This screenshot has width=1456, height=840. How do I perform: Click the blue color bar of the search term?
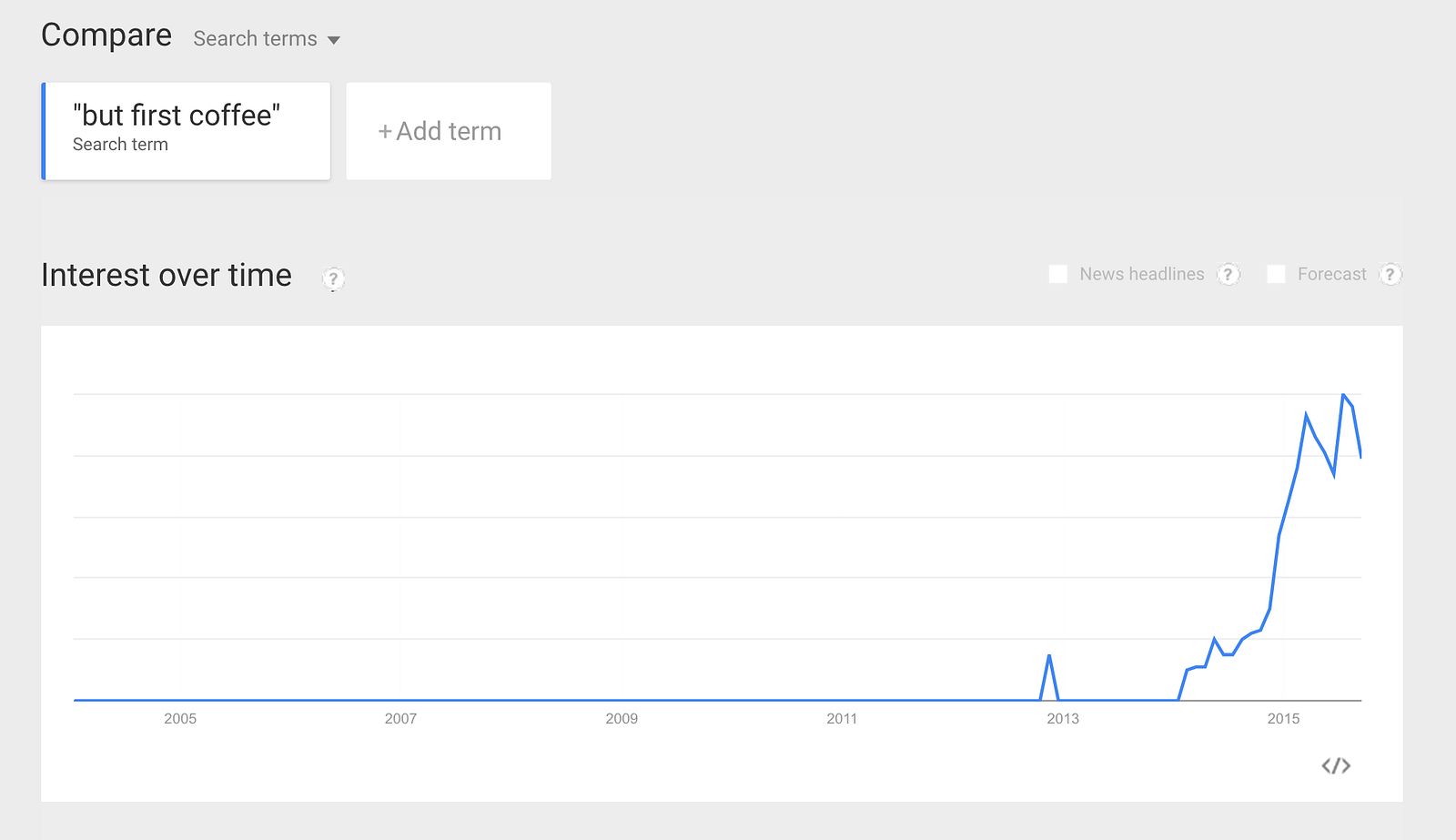point(44,131)
